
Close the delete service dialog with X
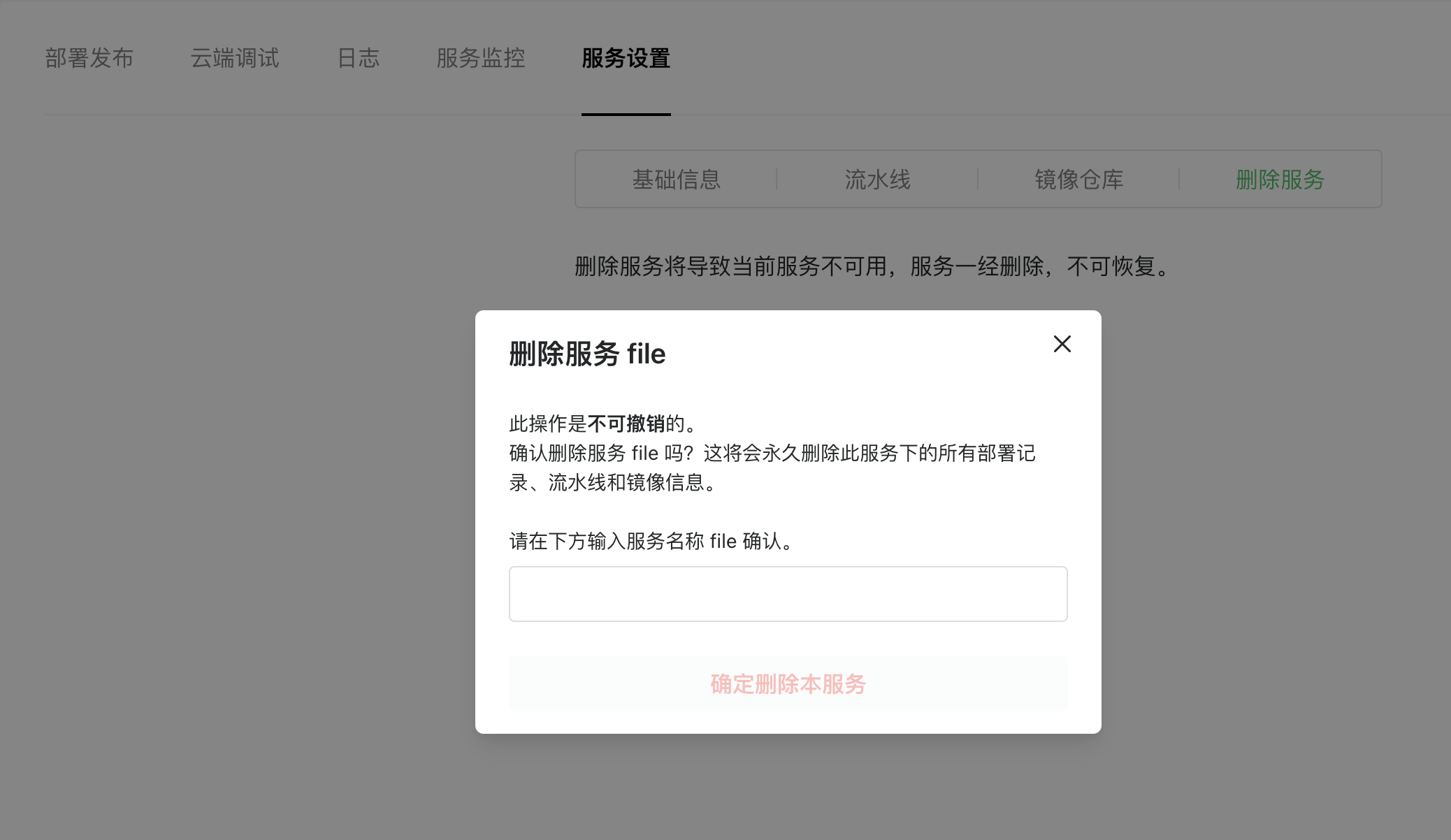(1062, 344)
